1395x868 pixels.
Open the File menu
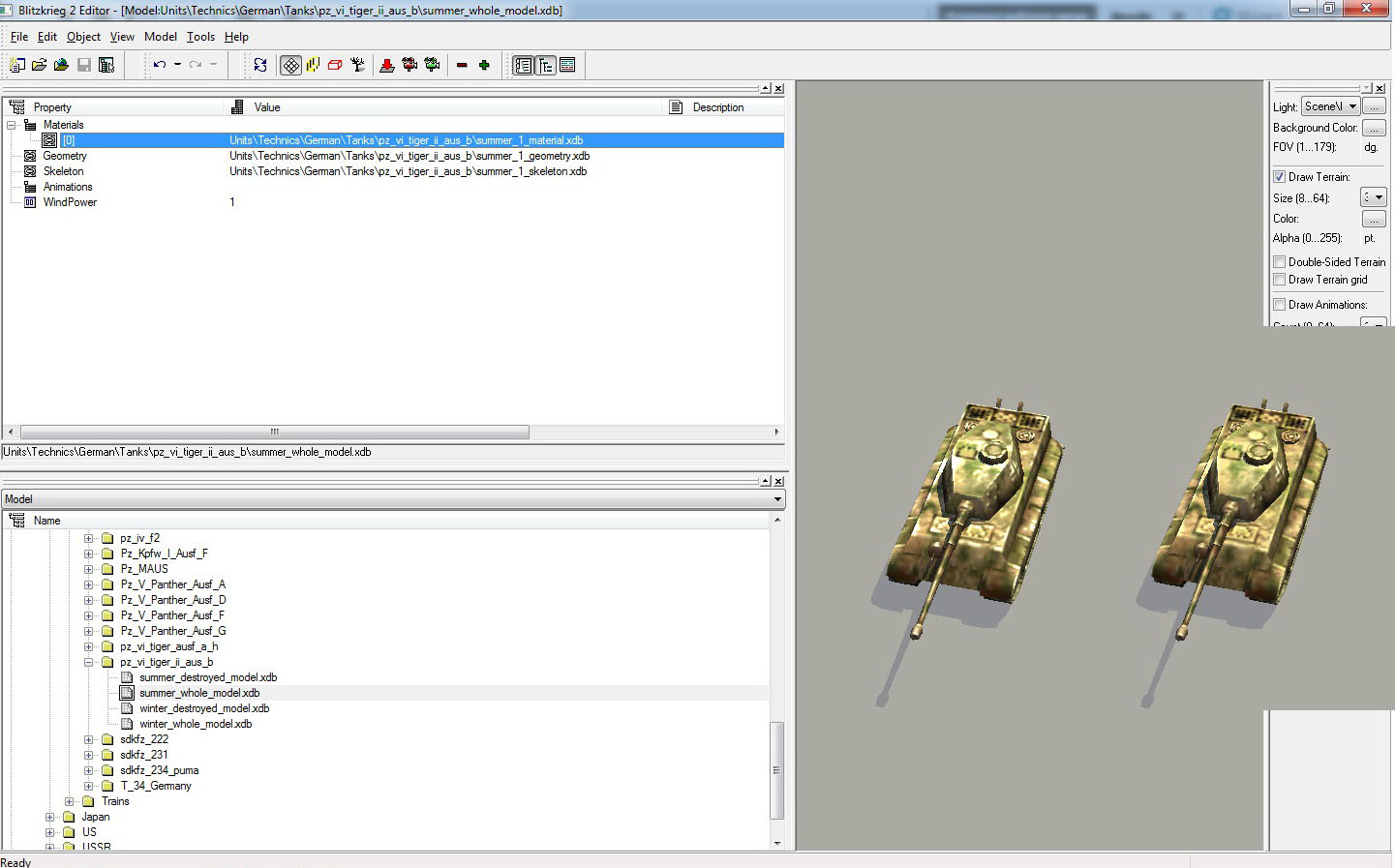click(19, 37)
